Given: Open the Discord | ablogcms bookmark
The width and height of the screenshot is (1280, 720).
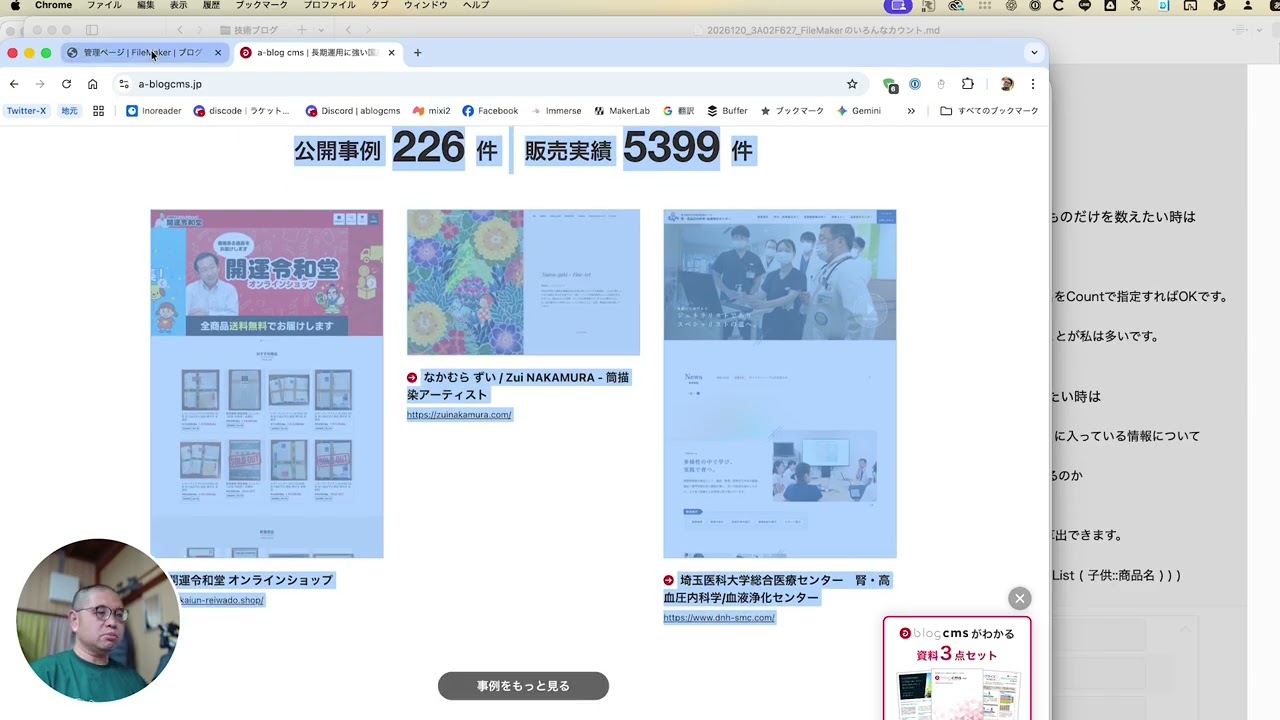Looking at the screenshot, I should click(353, 111).
